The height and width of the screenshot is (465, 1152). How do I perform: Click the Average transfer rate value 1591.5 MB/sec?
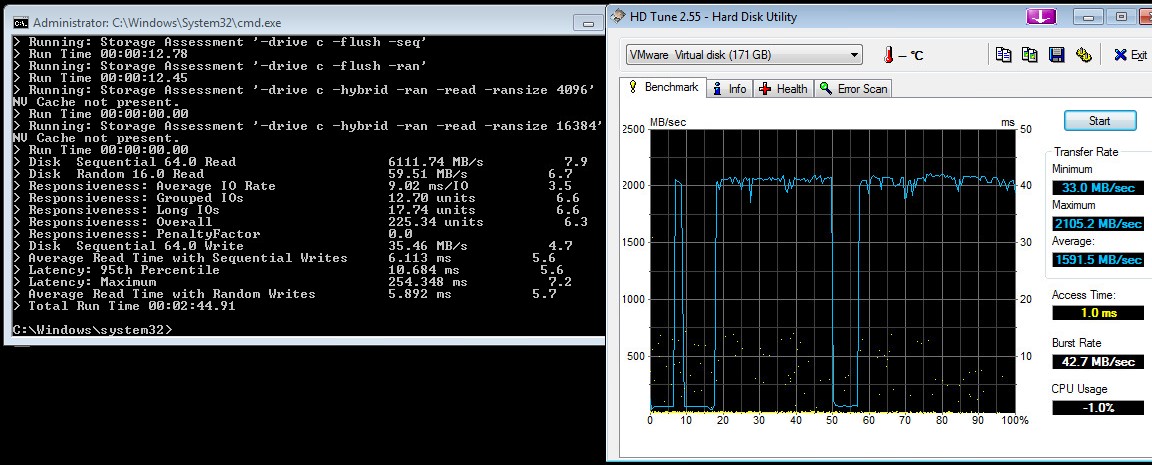tap(1098, 259)
